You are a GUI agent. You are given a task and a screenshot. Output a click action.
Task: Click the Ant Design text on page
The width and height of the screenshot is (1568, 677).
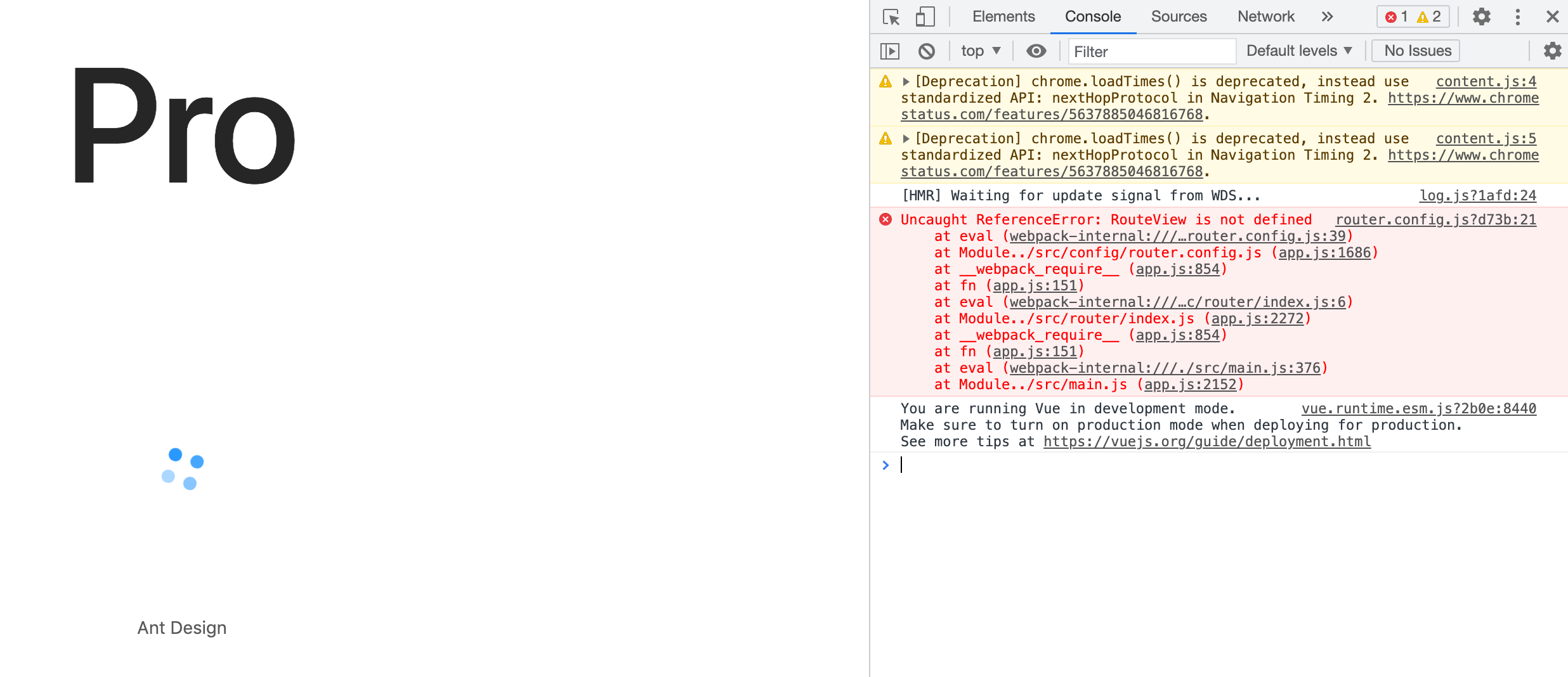182,628
